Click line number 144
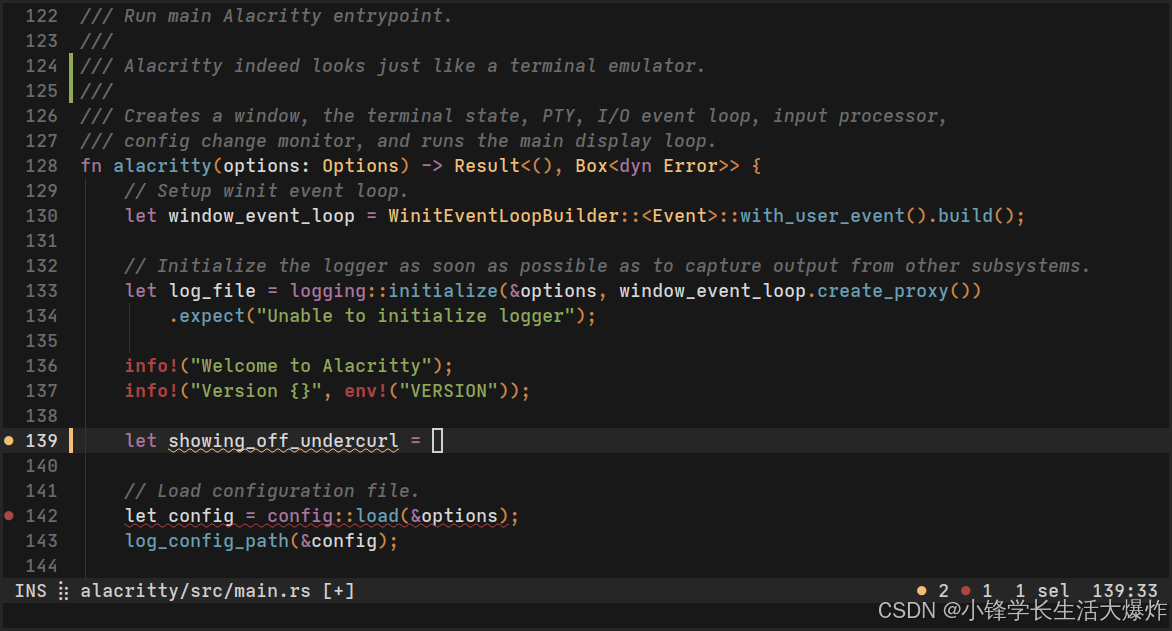The image size is (1172, 631). pyautogui.click(x=41, y=566)
